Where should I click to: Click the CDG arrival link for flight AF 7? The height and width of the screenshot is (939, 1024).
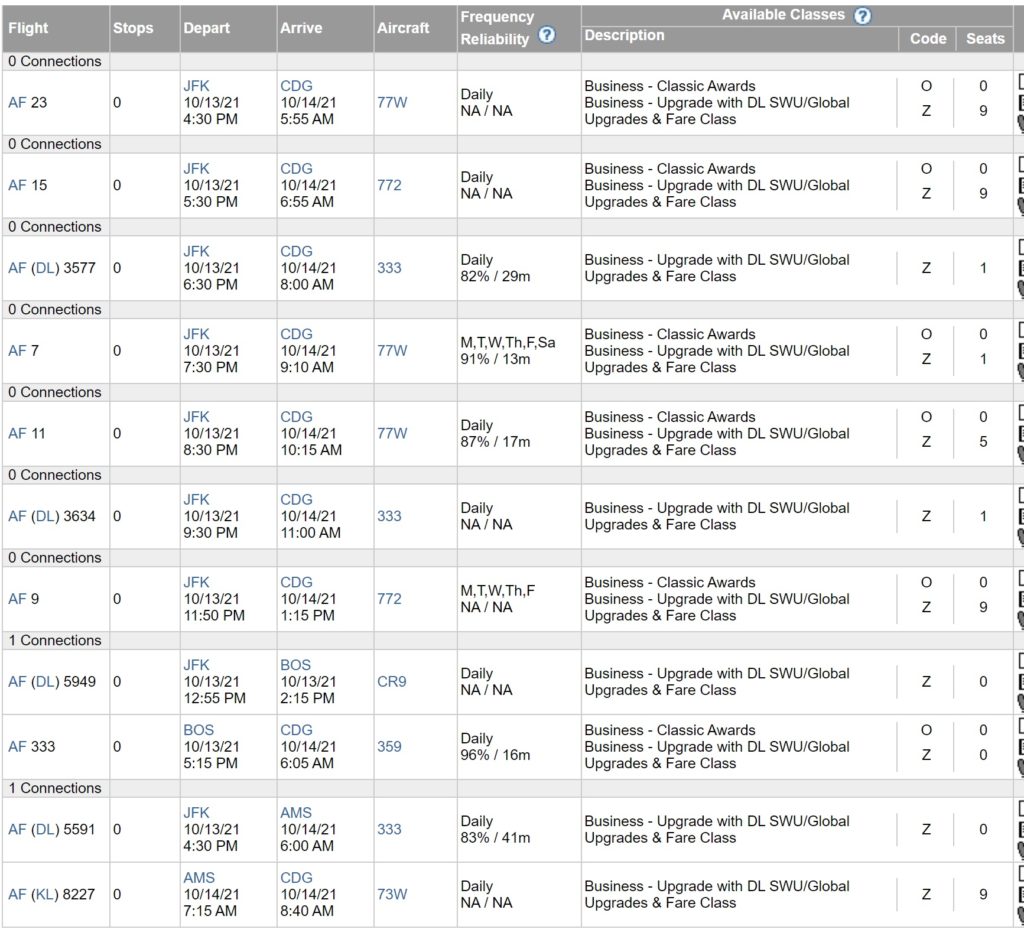coord(296,334)
